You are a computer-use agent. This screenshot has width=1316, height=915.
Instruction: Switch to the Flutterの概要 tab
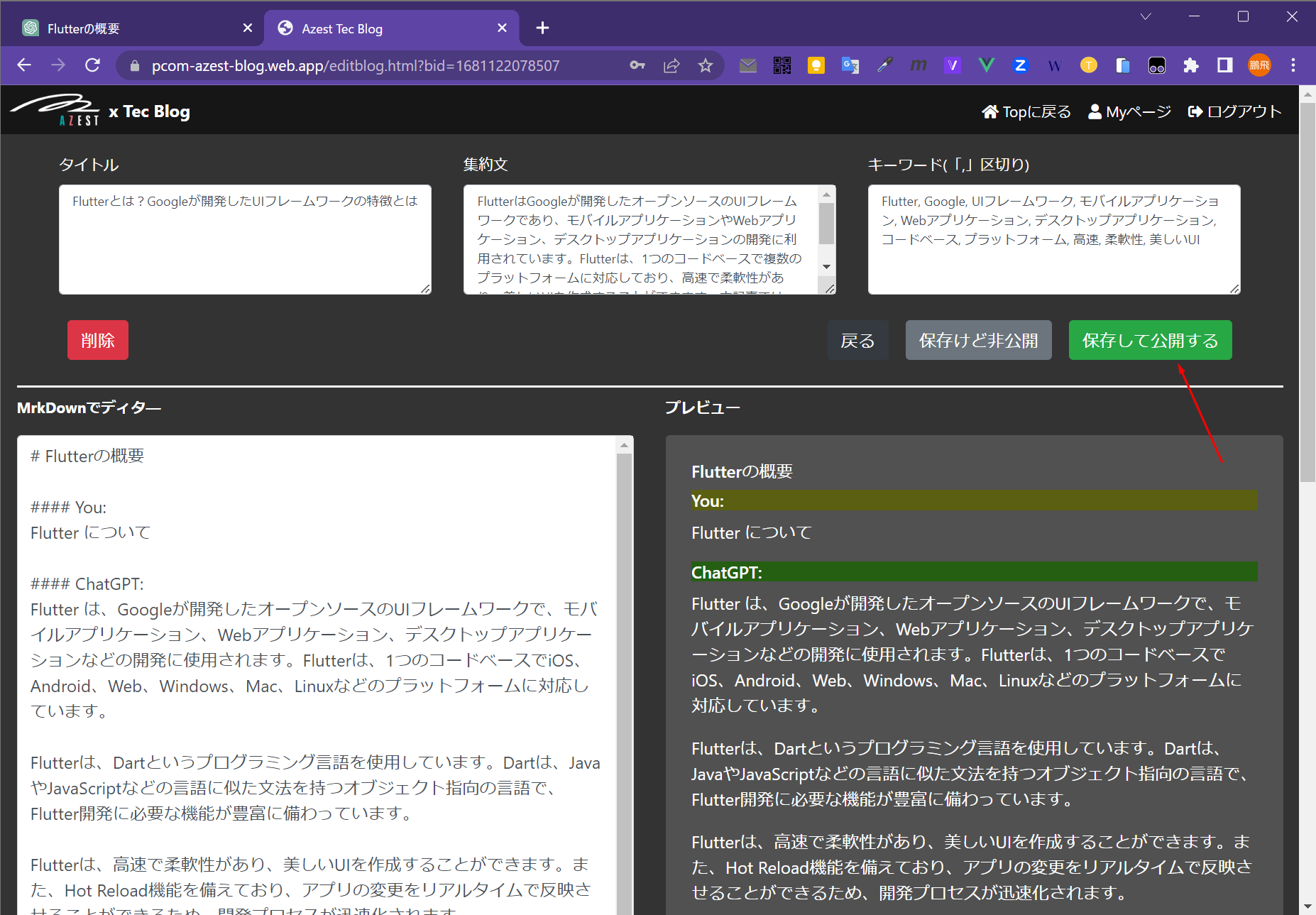pos(128,28)
